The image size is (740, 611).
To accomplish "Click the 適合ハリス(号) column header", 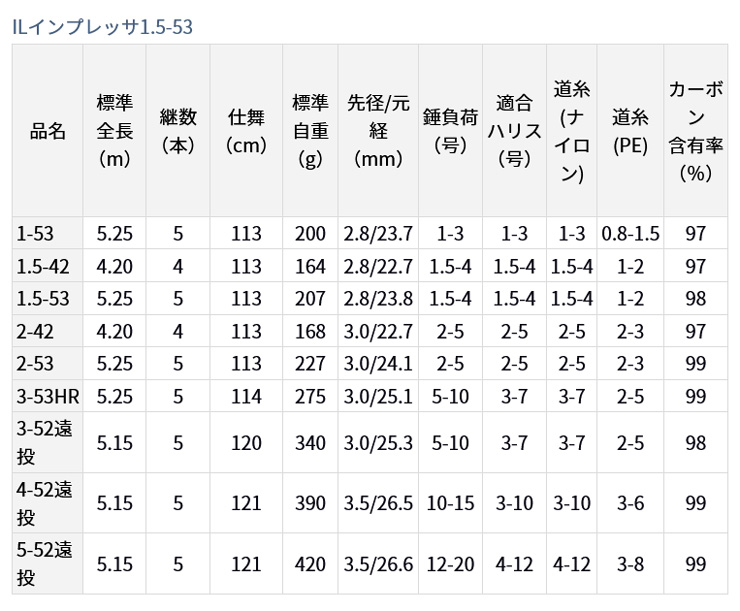I will pyautogui.click(x=514, y=131).
